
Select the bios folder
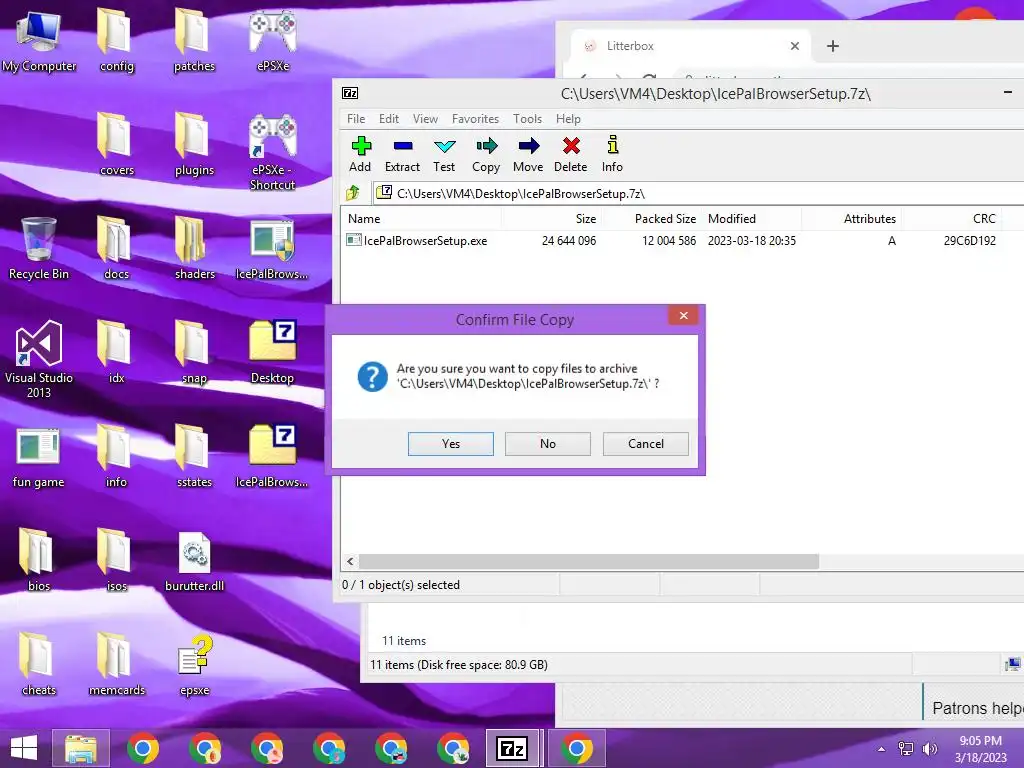[39, 562]
